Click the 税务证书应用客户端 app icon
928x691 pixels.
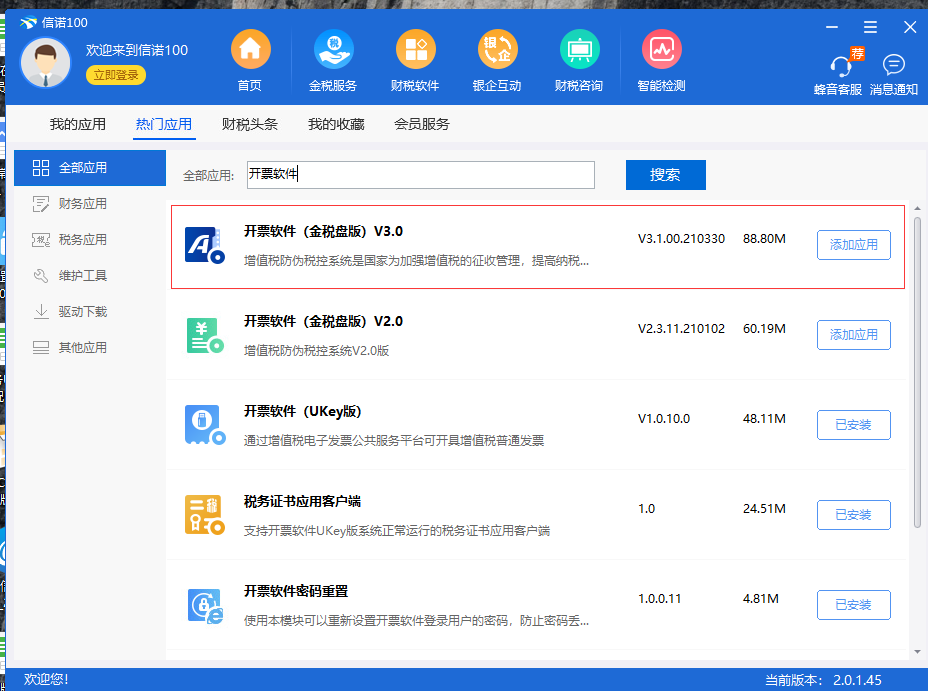coord(205,515)
